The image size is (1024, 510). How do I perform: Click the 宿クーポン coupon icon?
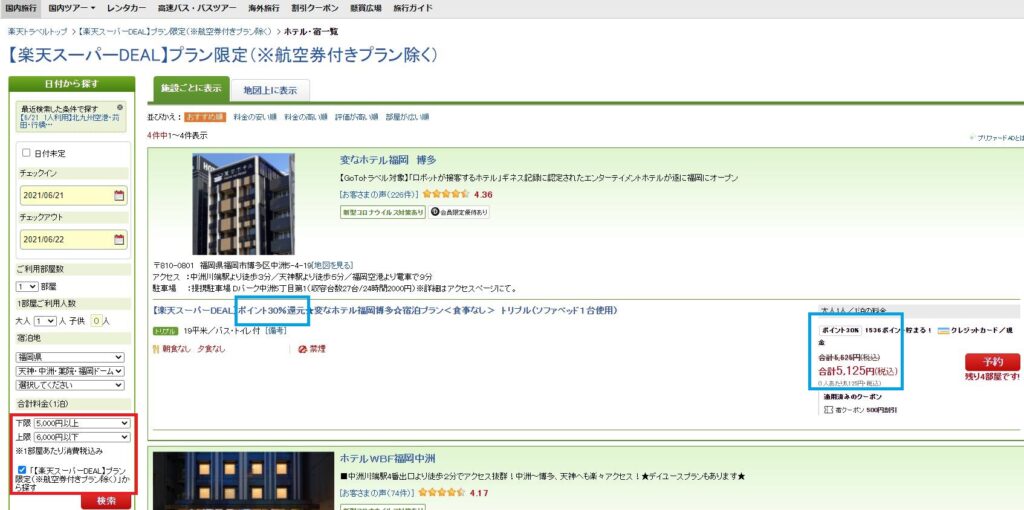tap(829, 410)
